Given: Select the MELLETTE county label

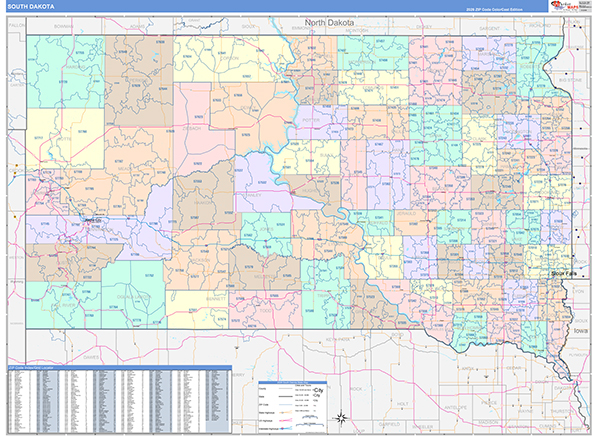Looking at the screenshot, I should point(265,276).
